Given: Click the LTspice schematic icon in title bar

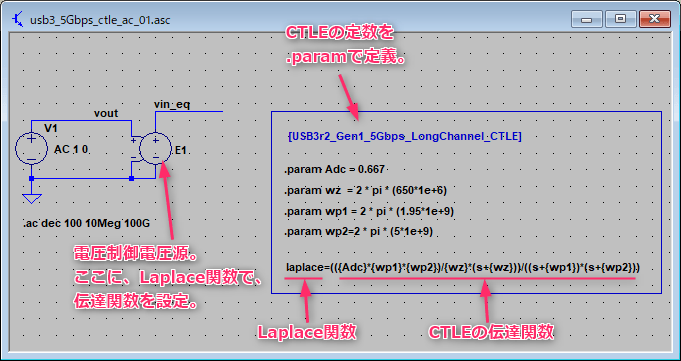Looking at the screenshot, I should click(x=18, y=20).
